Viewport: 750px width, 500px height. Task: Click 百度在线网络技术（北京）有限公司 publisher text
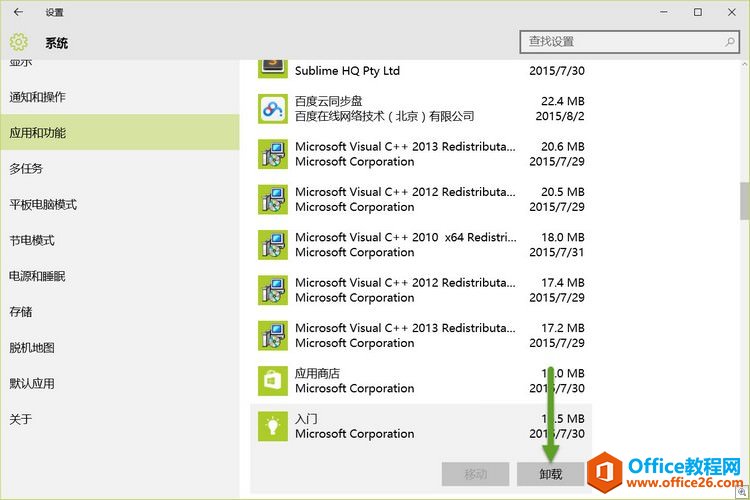(385, 116)
